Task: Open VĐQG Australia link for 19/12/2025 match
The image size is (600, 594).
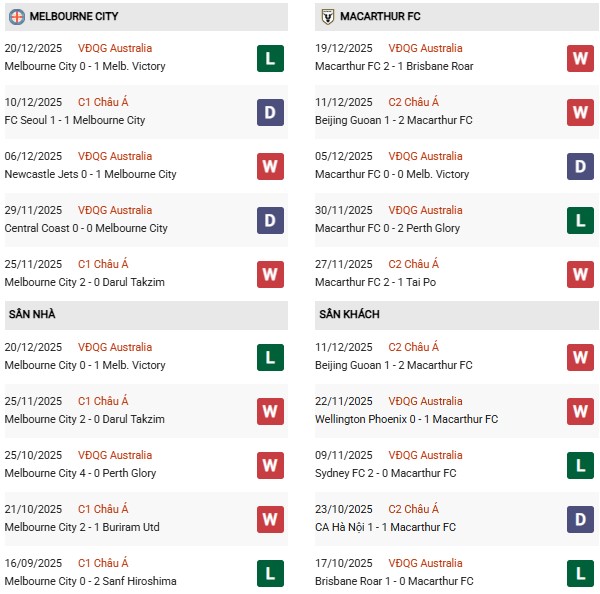Action: coord(425,48)
